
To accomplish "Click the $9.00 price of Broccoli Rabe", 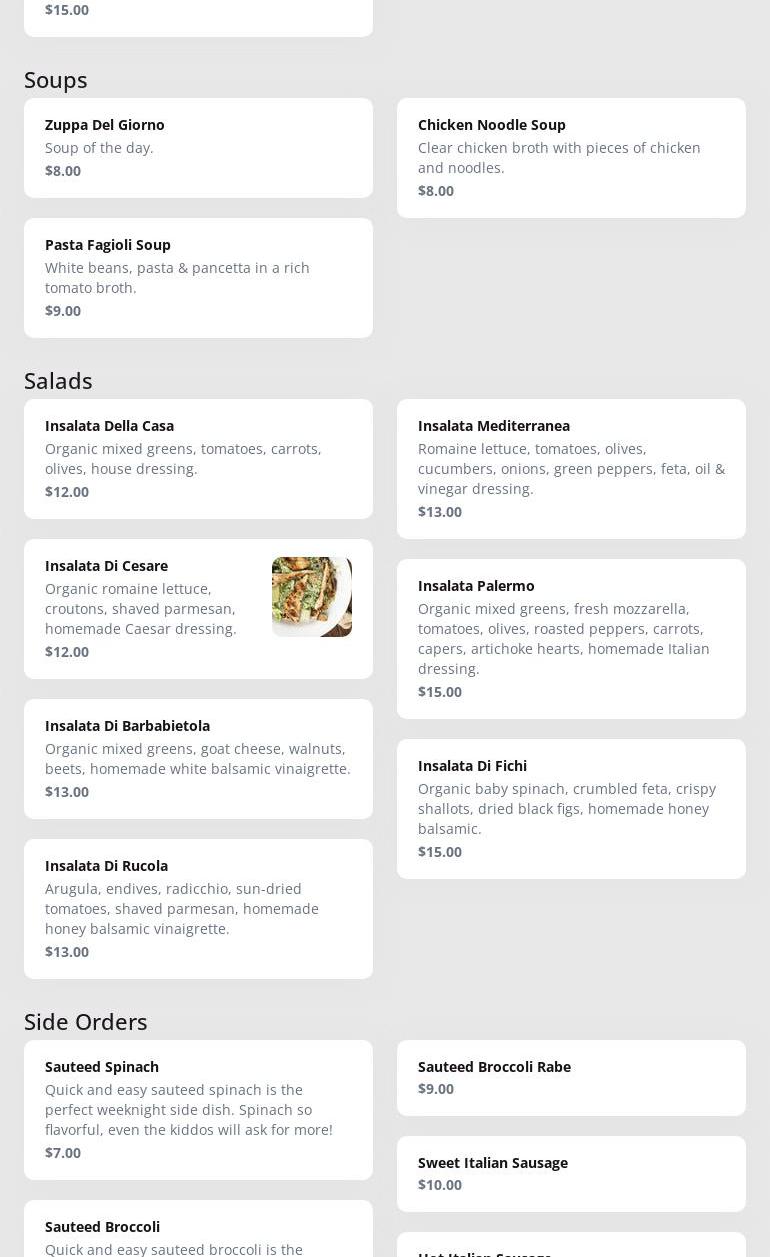I will click(x=436, y=1088).
